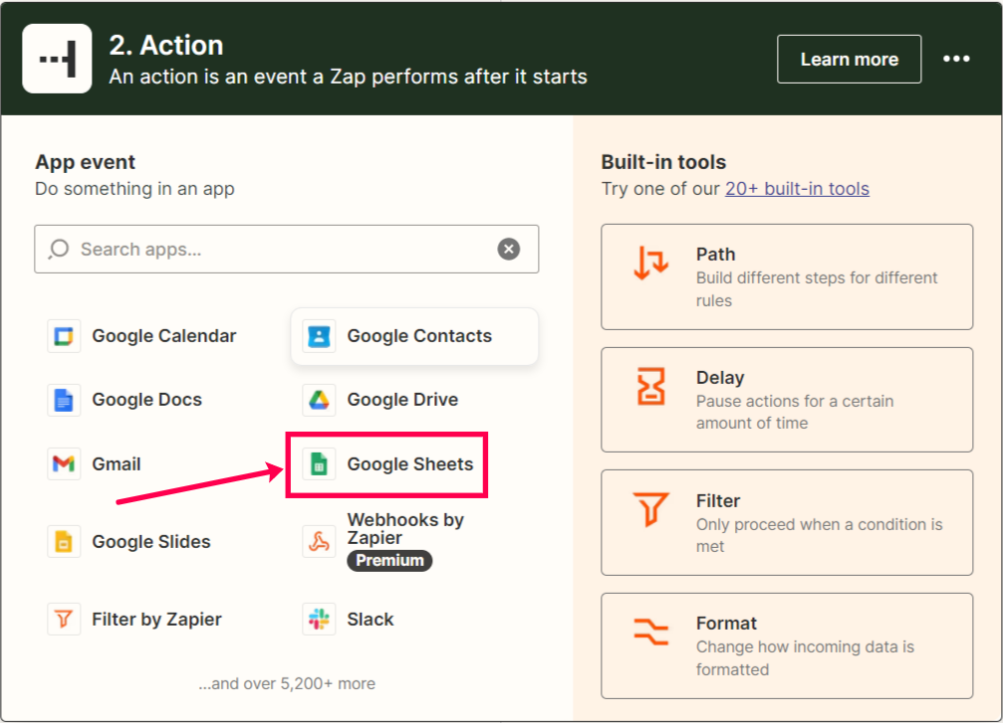Click the Google Docs app icon
Viewport: 1003px width, 723px height.
coord(63,400)
